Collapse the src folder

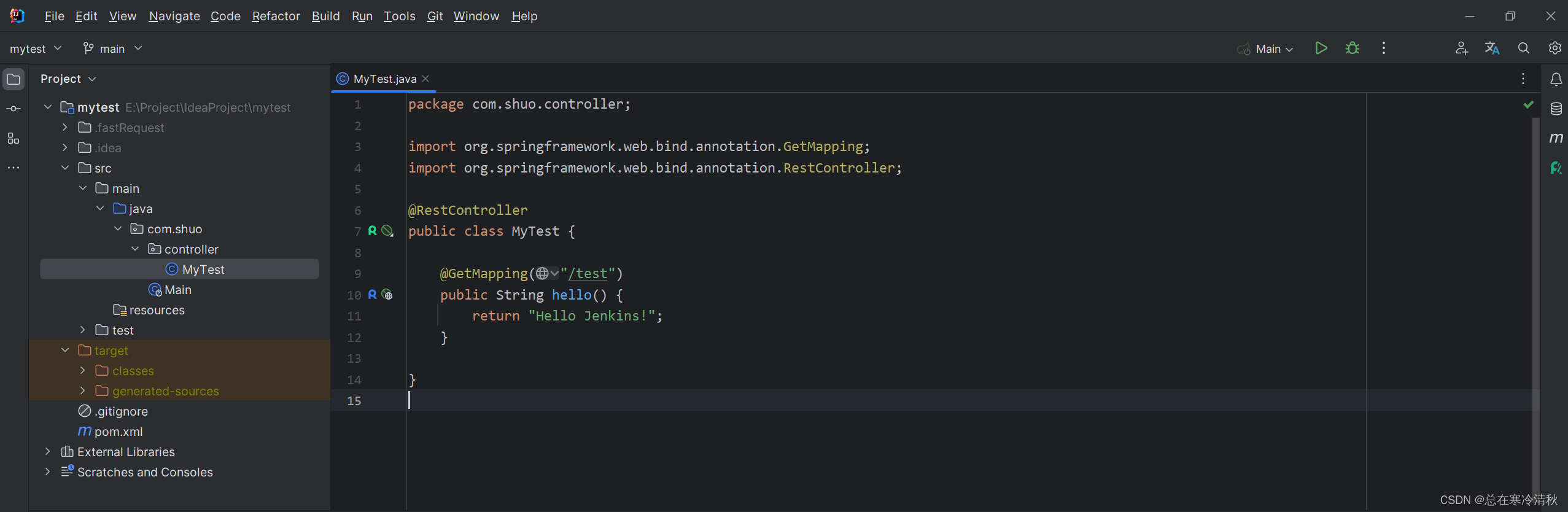65,168
